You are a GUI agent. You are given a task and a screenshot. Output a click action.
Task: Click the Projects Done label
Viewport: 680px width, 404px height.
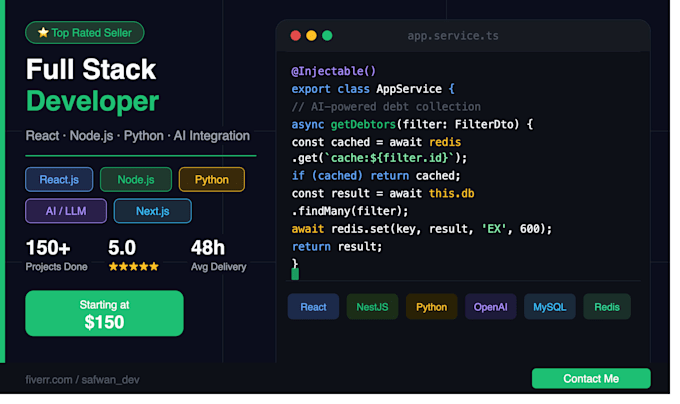[x=56, y=267]
